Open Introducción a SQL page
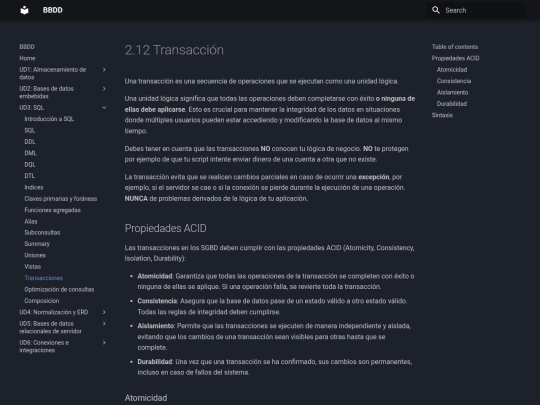This screenshot has width=540, height=405. pos(49,119)
